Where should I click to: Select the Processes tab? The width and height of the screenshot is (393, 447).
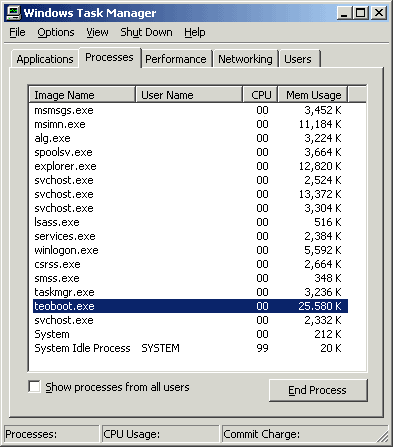click(109, 57)
